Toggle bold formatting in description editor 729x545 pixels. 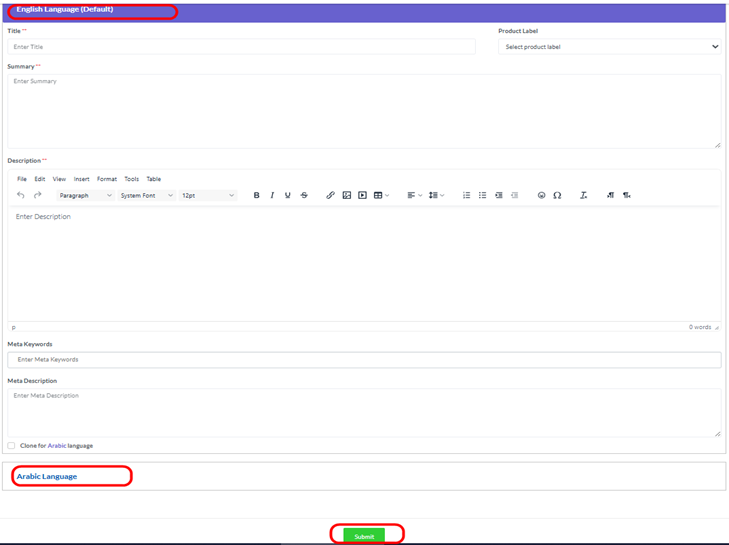(x=256, y=196)
